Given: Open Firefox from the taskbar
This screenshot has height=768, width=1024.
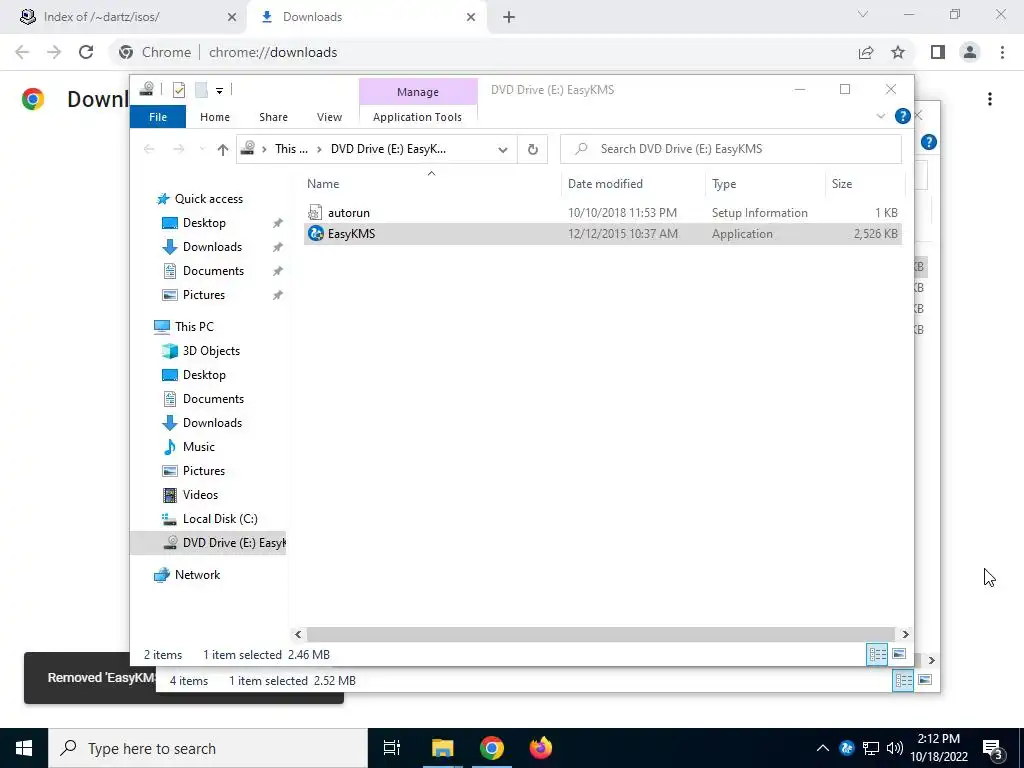Looking at the screenshot, I should click(541, 748).
